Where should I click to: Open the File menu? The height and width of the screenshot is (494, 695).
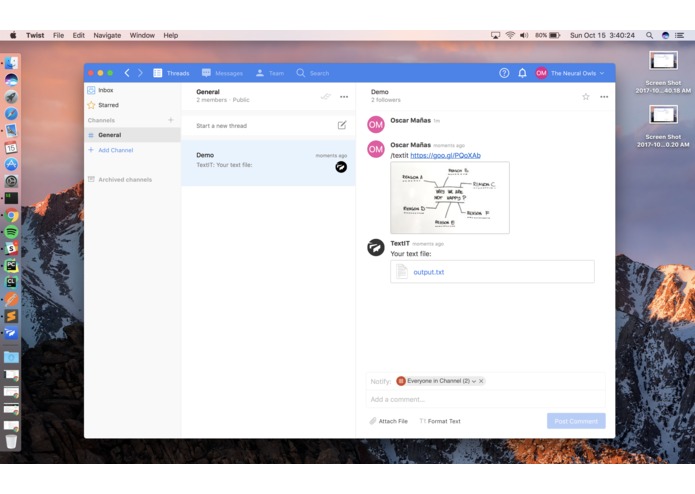[59, 35]
